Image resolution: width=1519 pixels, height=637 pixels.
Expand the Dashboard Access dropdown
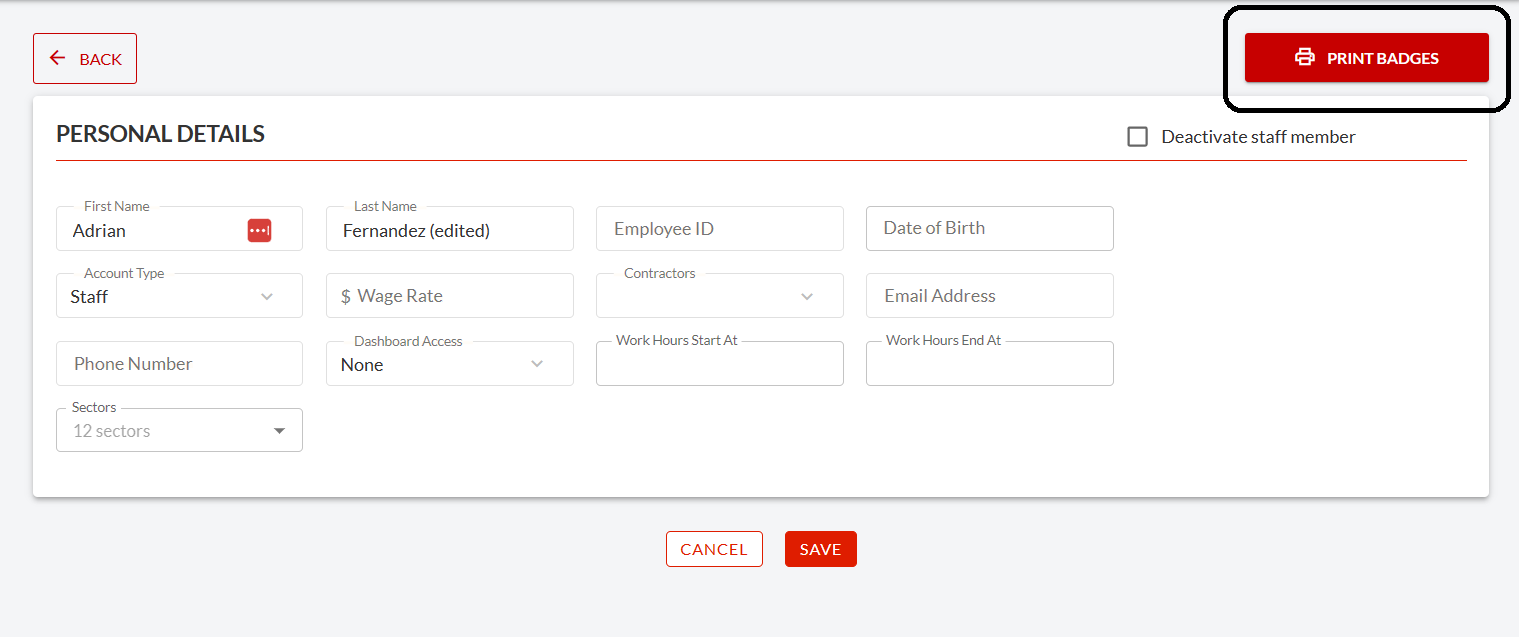coord(538,364)
